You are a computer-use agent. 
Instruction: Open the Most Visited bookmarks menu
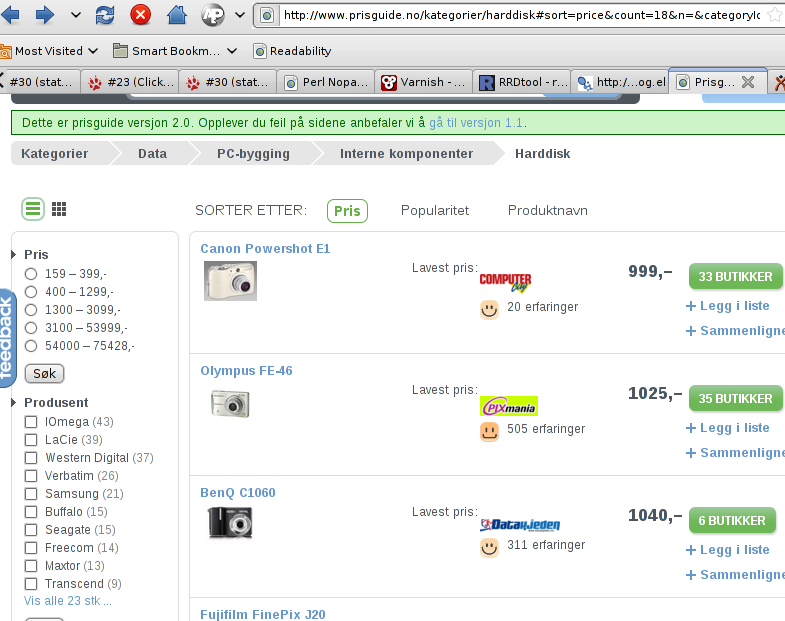tap(49, 51)
